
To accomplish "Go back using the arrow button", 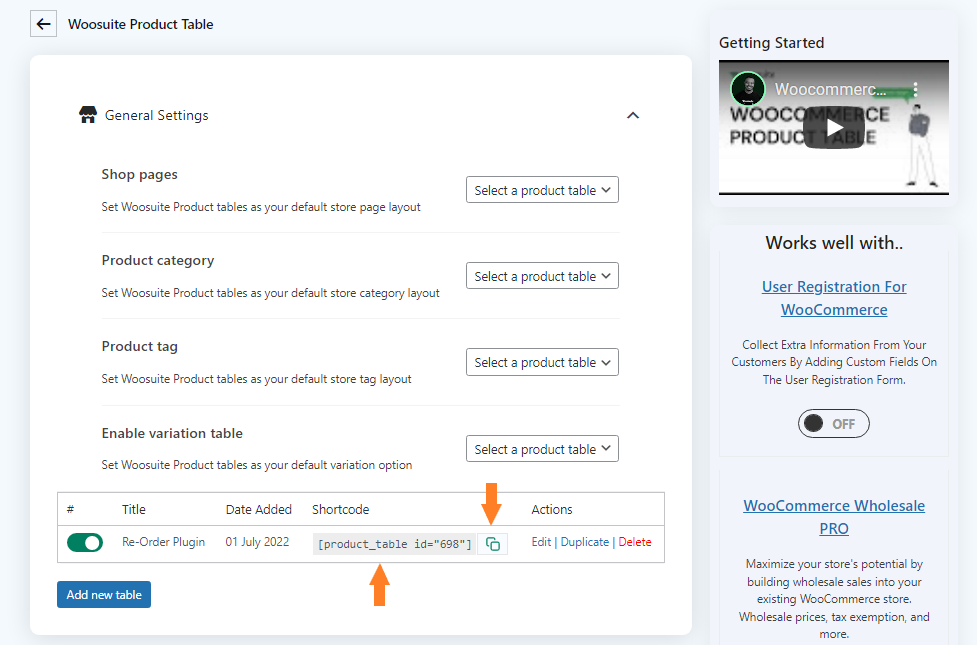I will pos(44,24).
